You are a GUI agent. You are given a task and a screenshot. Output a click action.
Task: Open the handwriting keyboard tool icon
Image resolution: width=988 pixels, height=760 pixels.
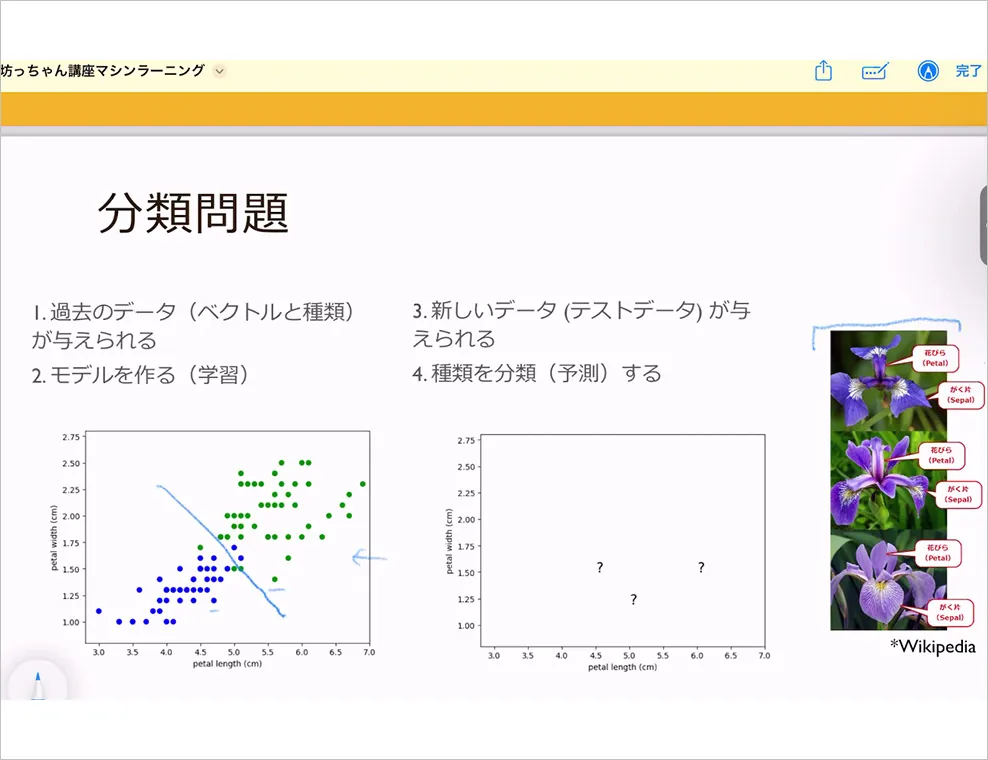[x=875, y=71]
